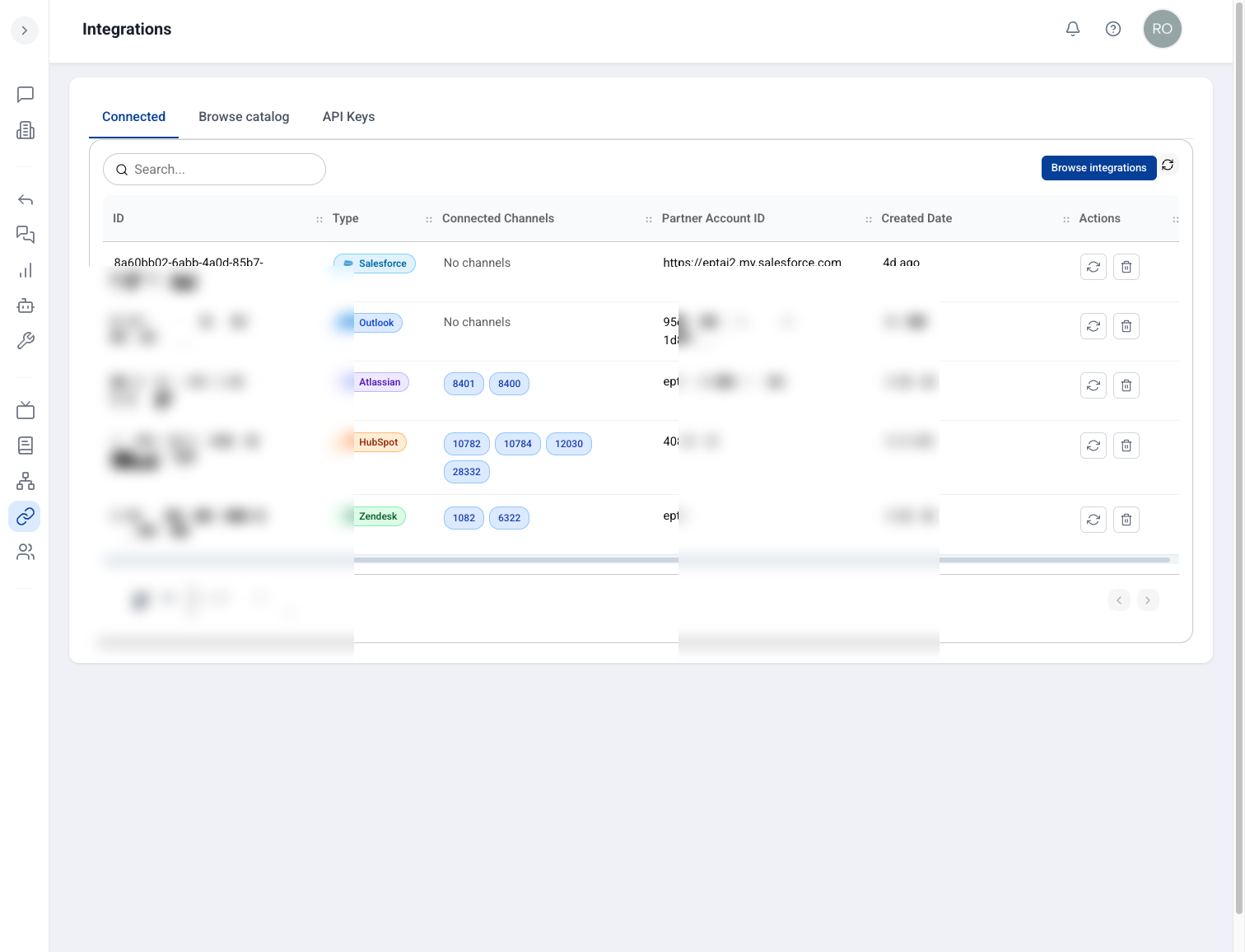Click the reply arrow icon in sidebar

[x=26, y=200]
